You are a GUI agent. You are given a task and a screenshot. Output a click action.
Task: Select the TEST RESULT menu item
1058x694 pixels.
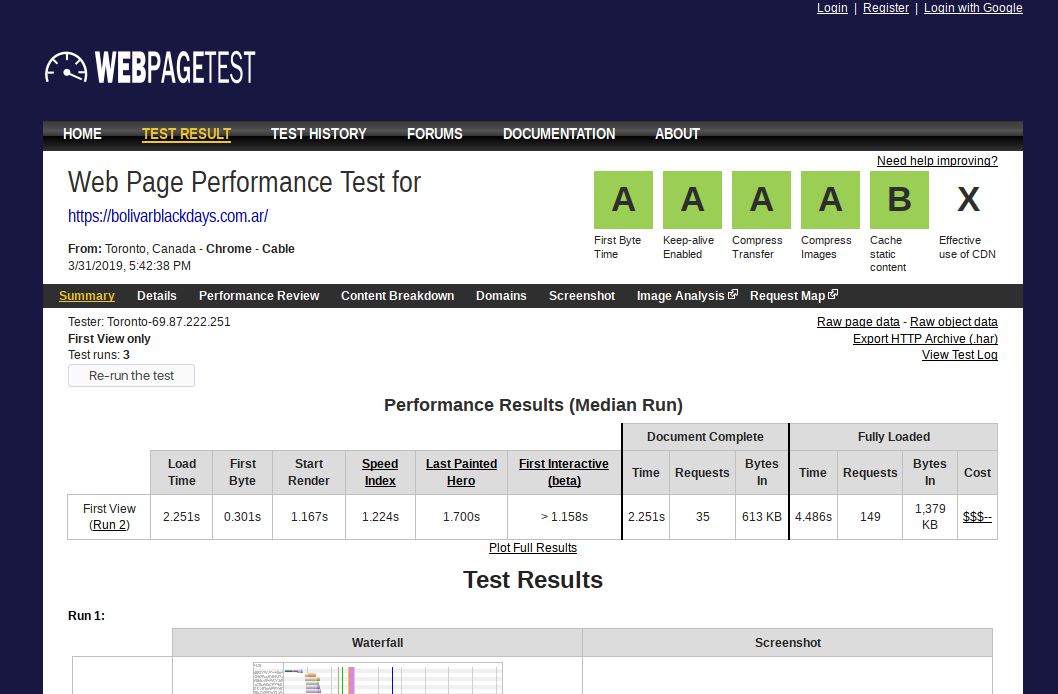[186, 134]
